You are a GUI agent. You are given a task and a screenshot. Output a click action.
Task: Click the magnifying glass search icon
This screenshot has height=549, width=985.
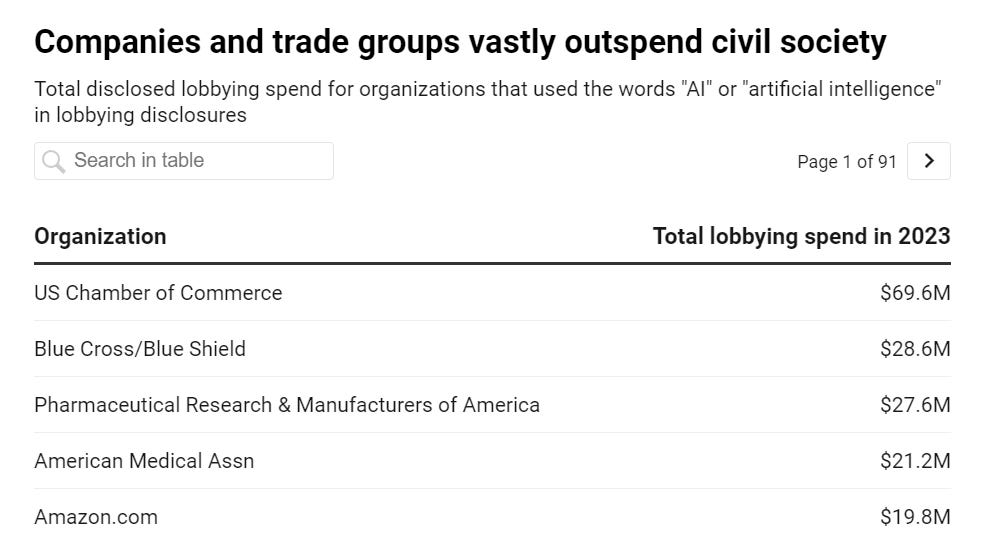(x=54, y=161)
